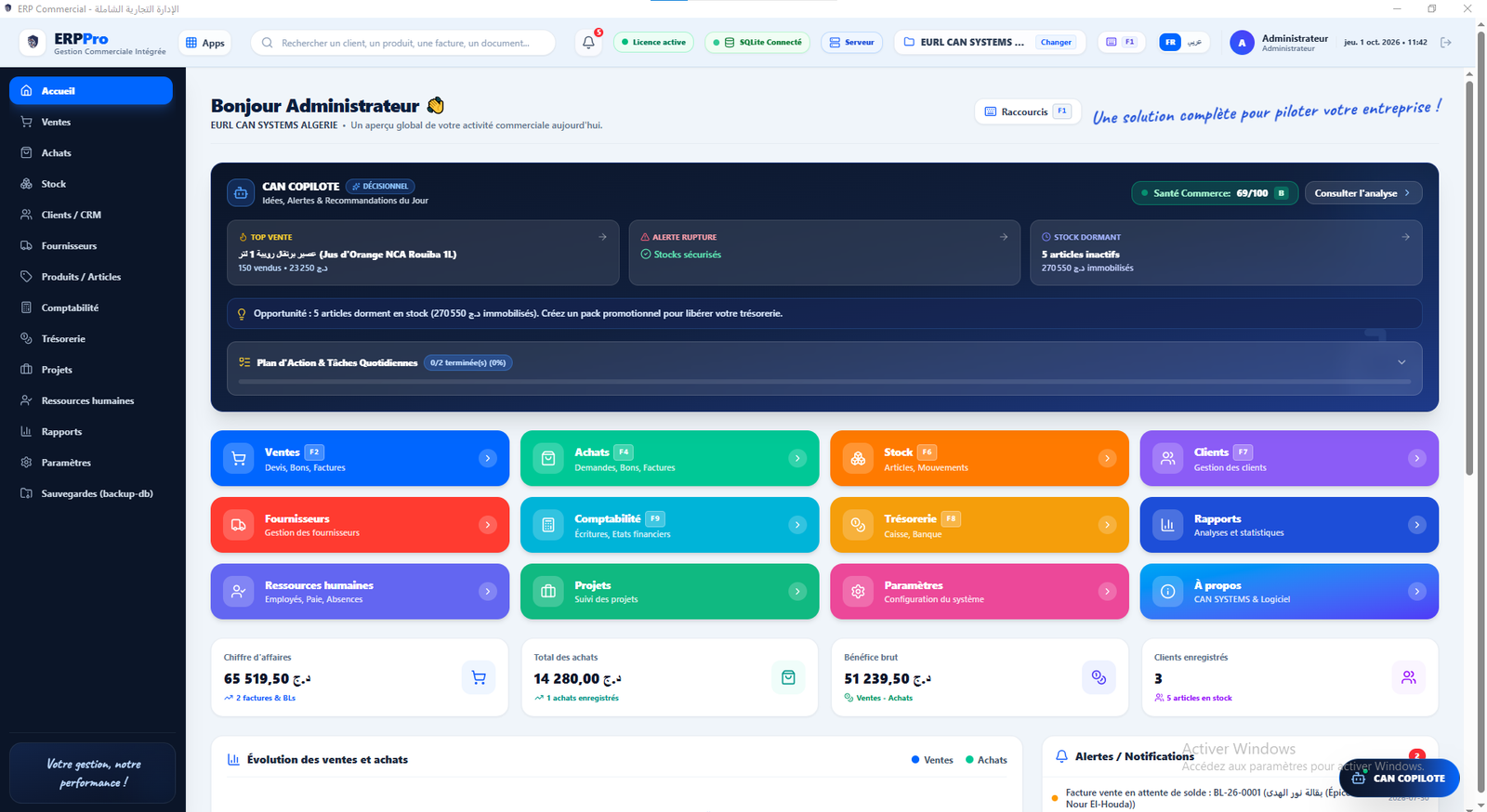This screenshot has width=1487, height=812.
Task: Click the bag icon in Total des achats card
Action: tap(788, 677)
